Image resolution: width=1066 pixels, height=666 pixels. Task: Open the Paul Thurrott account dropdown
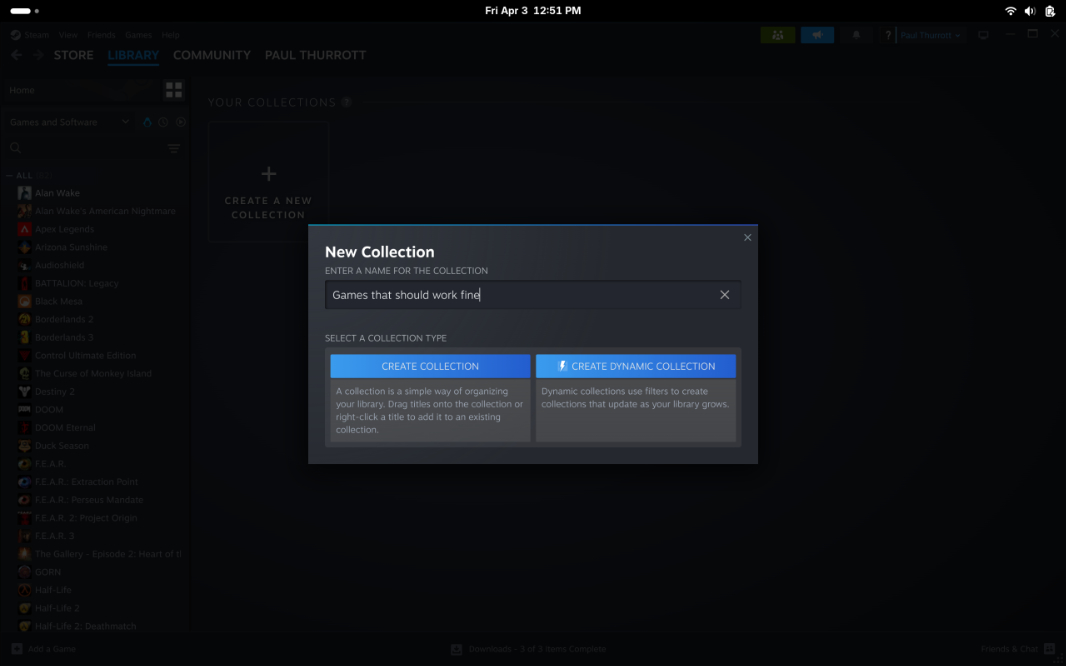pos(930,35)
